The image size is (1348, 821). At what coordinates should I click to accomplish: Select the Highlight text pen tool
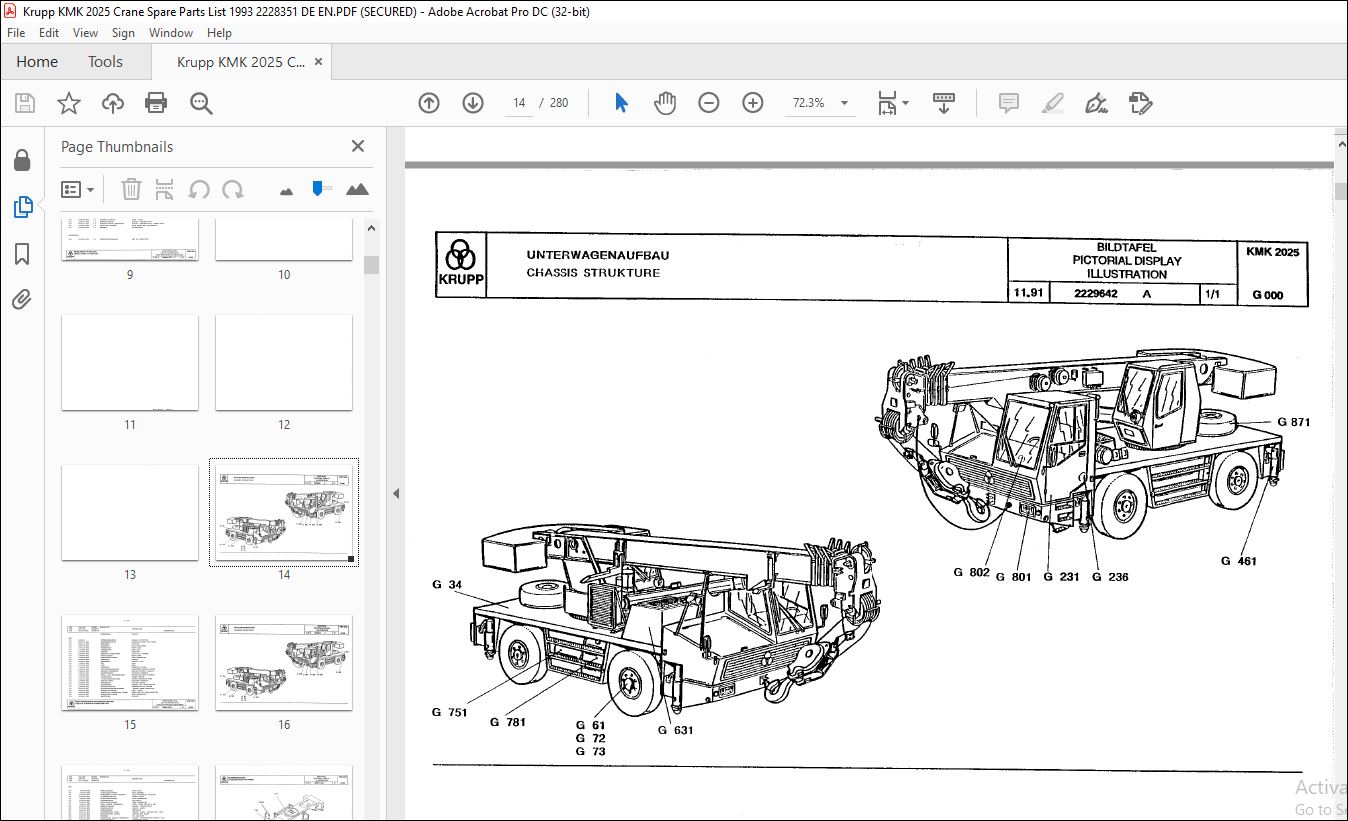(1052, 103)
